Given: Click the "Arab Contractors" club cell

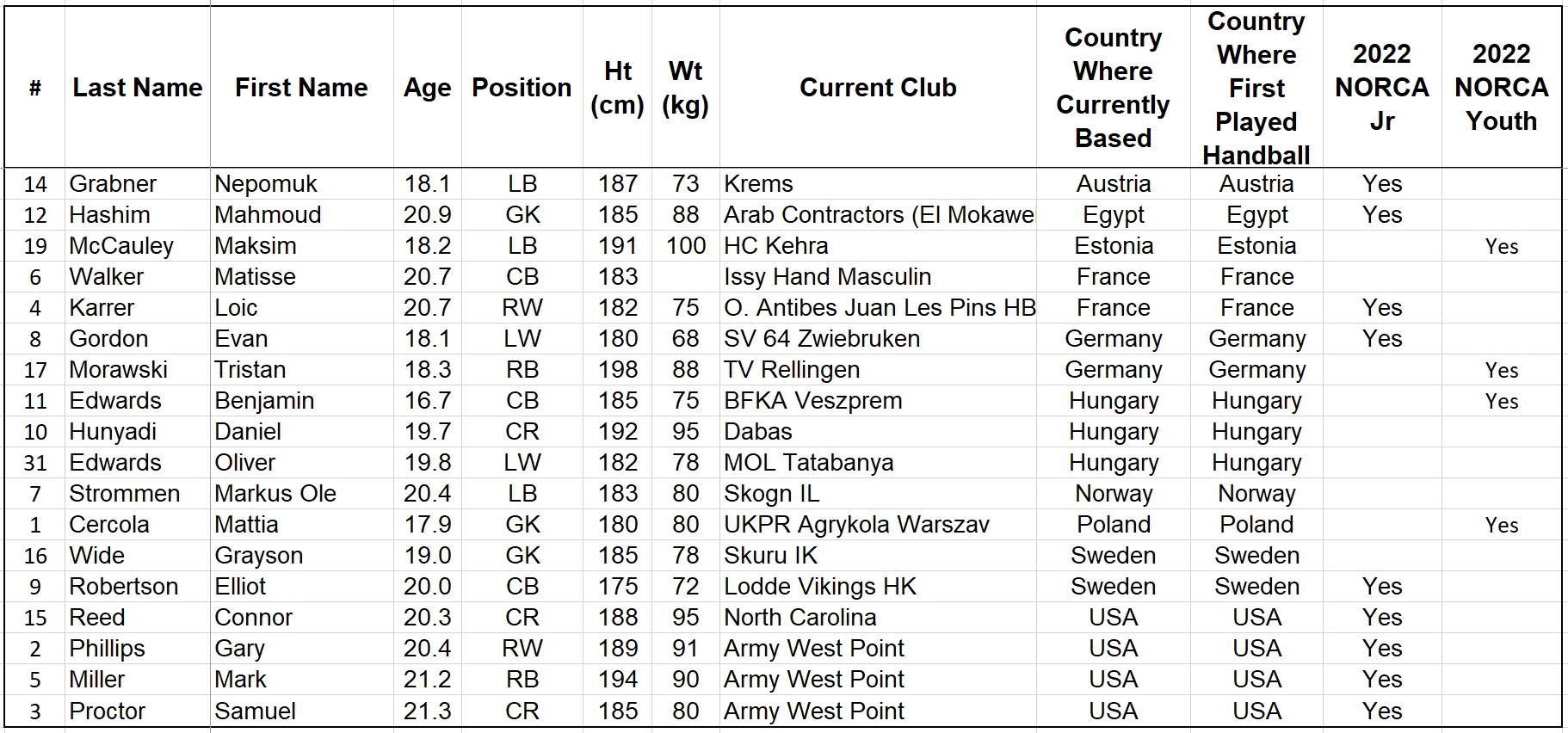Looking at the screenshot, I should [x=878, y=215].
